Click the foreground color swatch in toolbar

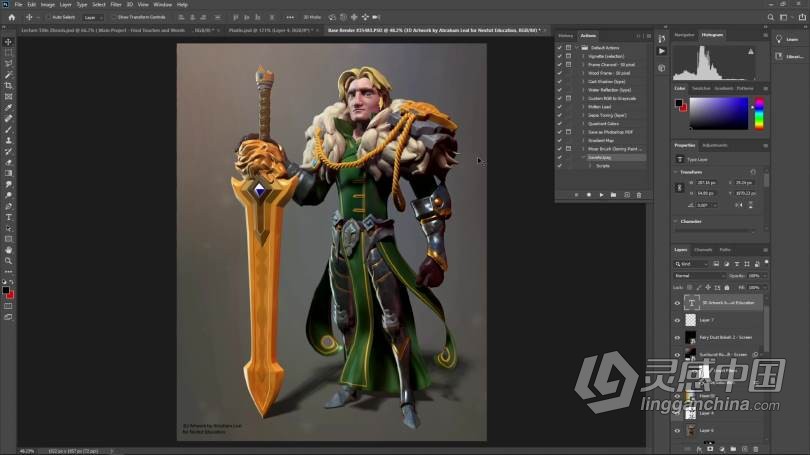[6, 290]
